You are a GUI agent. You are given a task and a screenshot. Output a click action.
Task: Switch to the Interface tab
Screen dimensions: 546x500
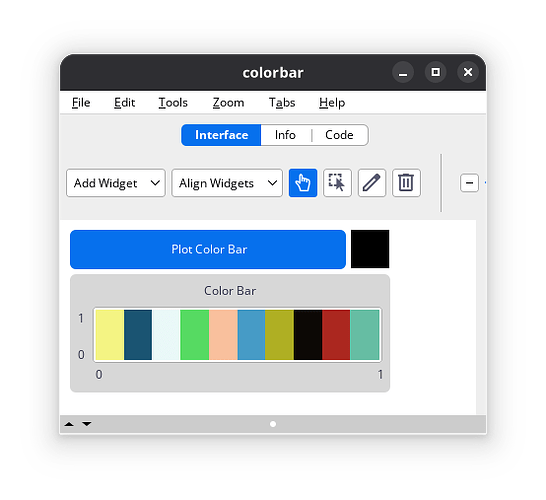221,135
